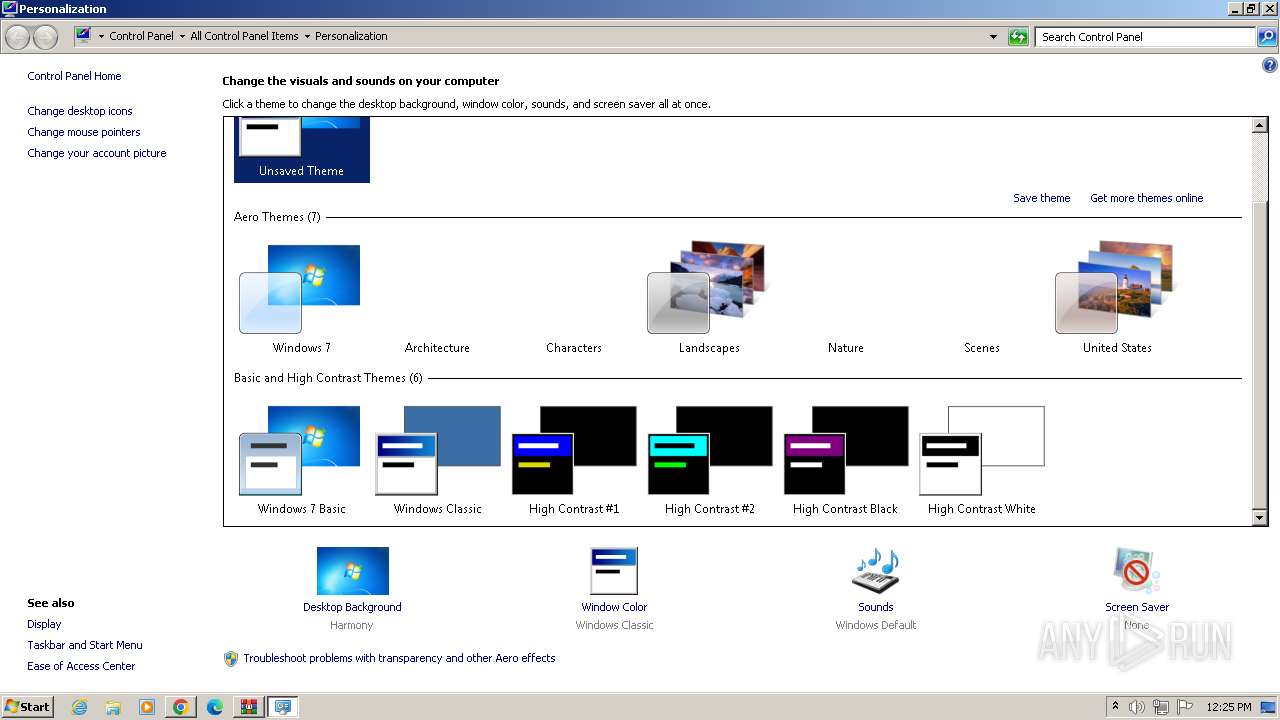This screenshot has width=1280, height=720.
Task: Select the United States theme thumbnail
Action: tap(1117, 287)
